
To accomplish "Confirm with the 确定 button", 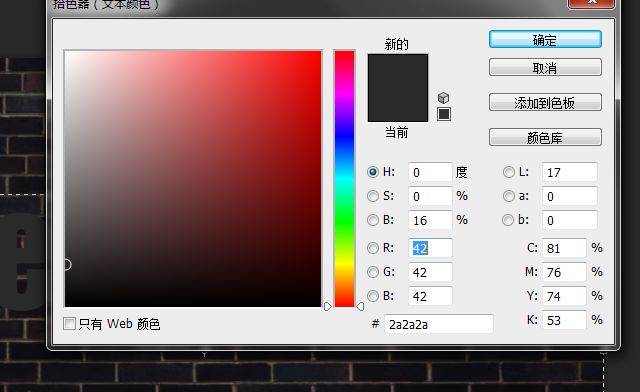I will click(545, 40).
